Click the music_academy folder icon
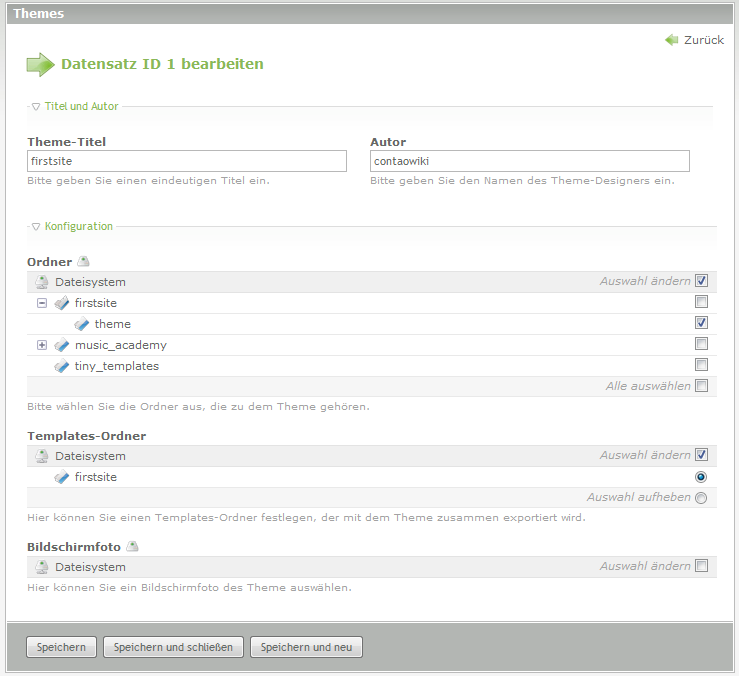Viewport: 739px width, 676px height. [x=62, y=345]
